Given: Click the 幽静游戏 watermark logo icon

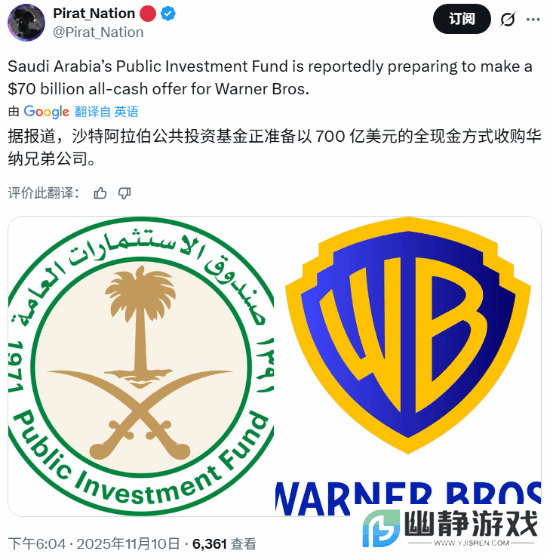Looking at the screenshot, I should [x=381, y=528].
